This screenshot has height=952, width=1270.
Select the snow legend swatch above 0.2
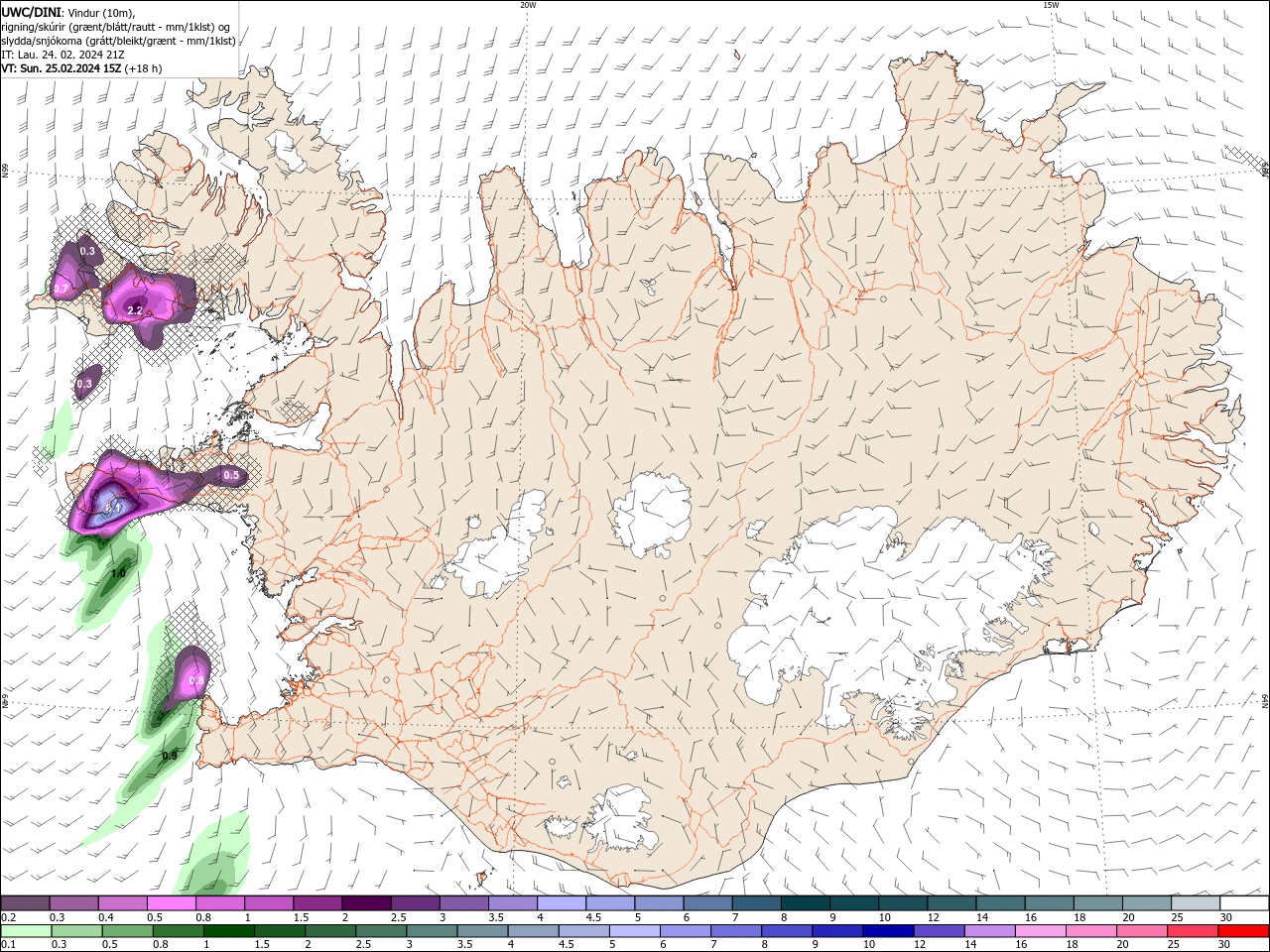pos(25,903)
